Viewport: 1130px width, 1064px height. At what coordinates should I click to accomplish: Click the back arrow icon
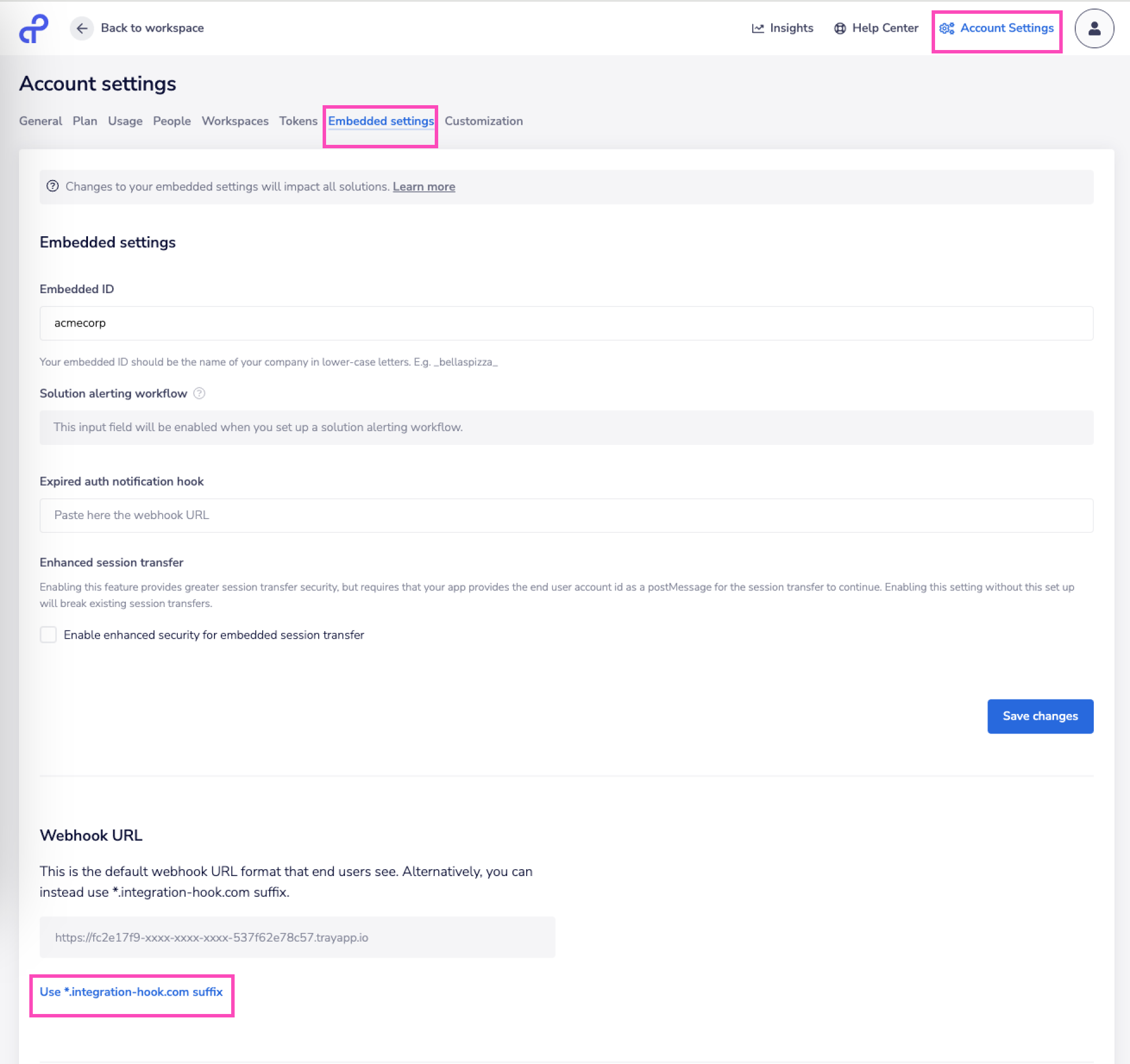(x=82, y=28)
